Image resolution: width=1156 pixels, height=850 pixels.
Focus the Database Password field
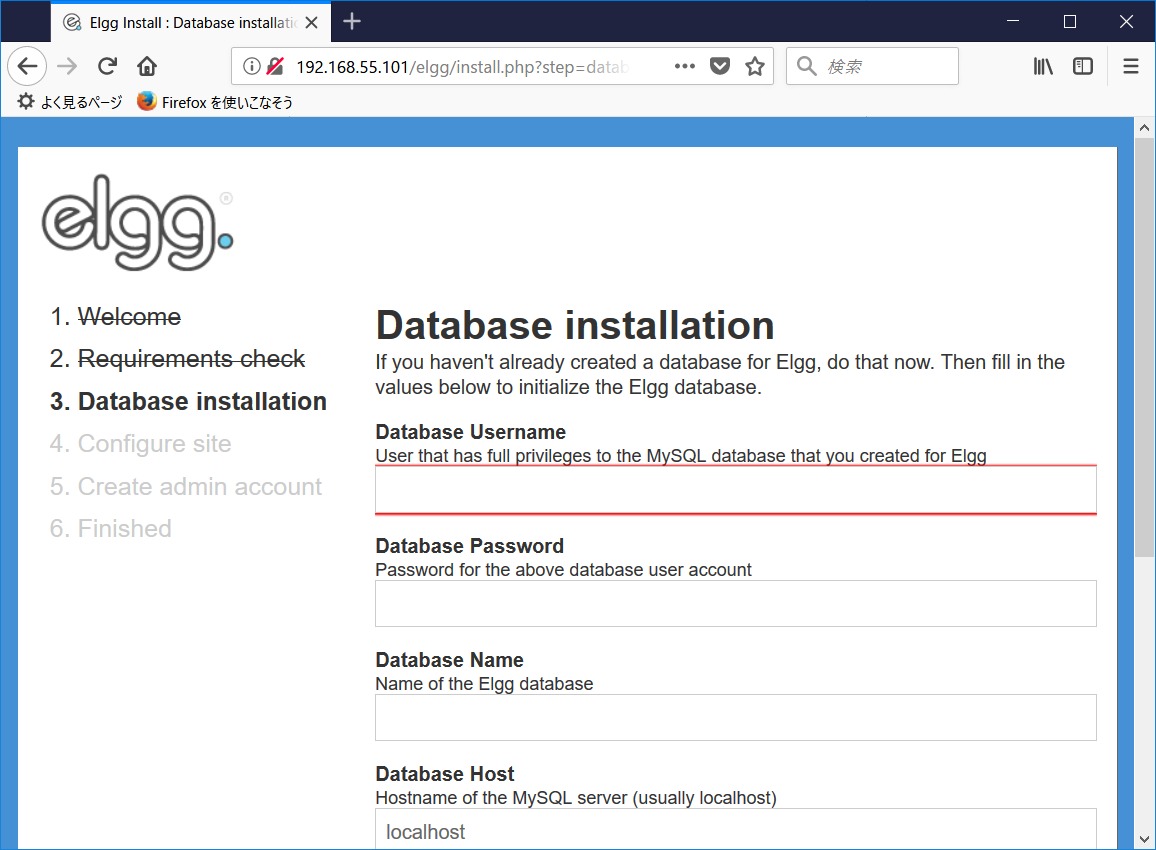click(735, 603)
